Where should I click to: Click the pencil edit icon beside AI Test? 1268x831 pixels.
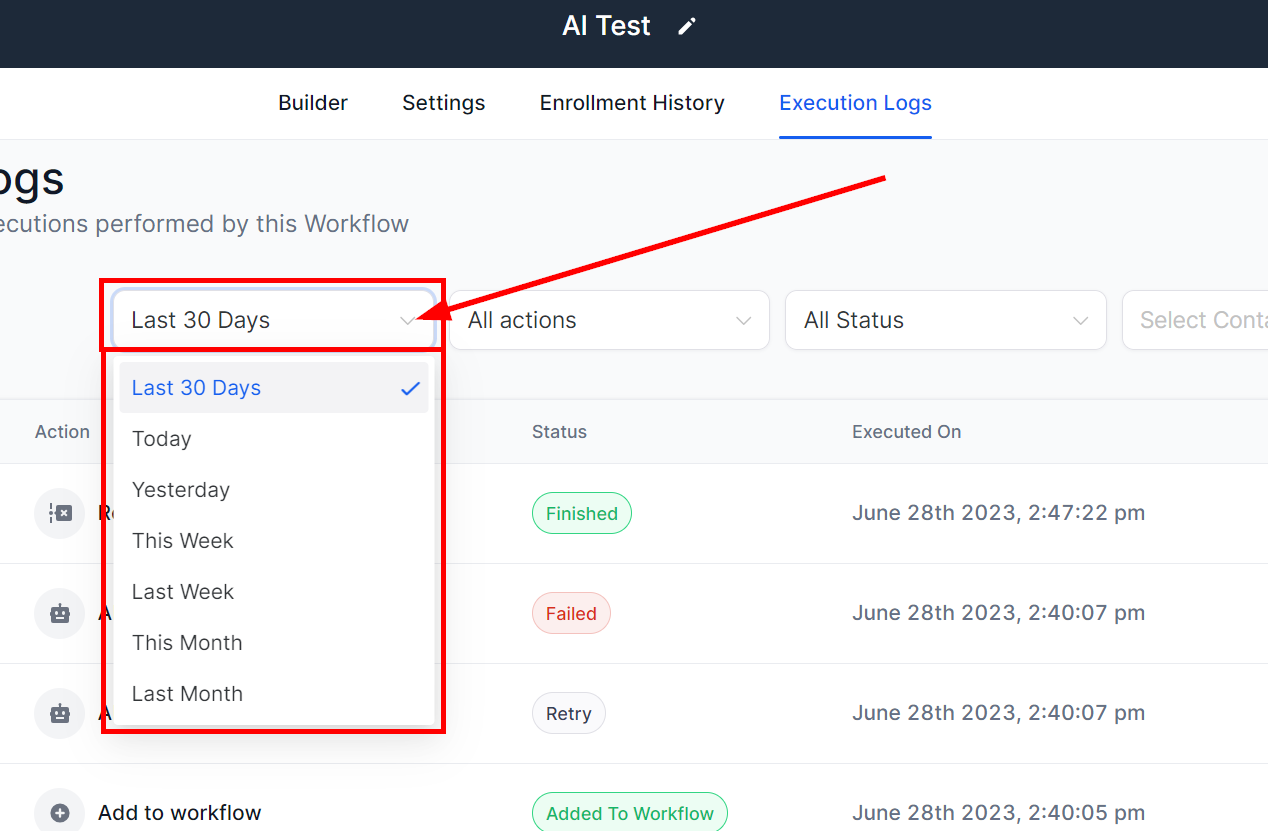pos(686,27)
